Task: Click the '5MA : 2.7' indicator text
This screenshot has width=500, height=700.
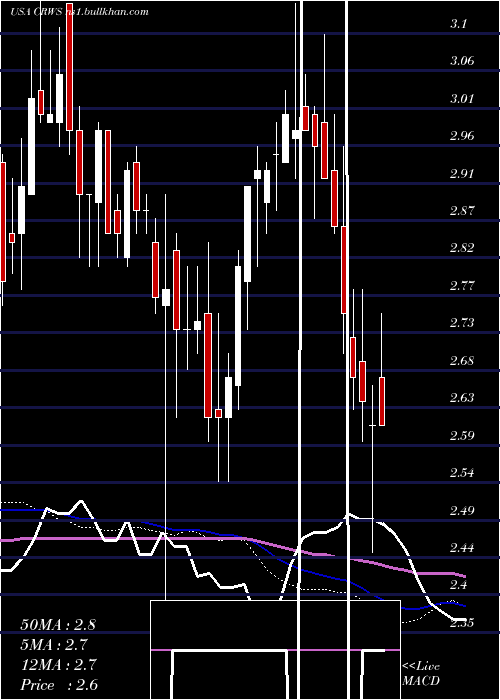Action: click(x=54, y=645)
